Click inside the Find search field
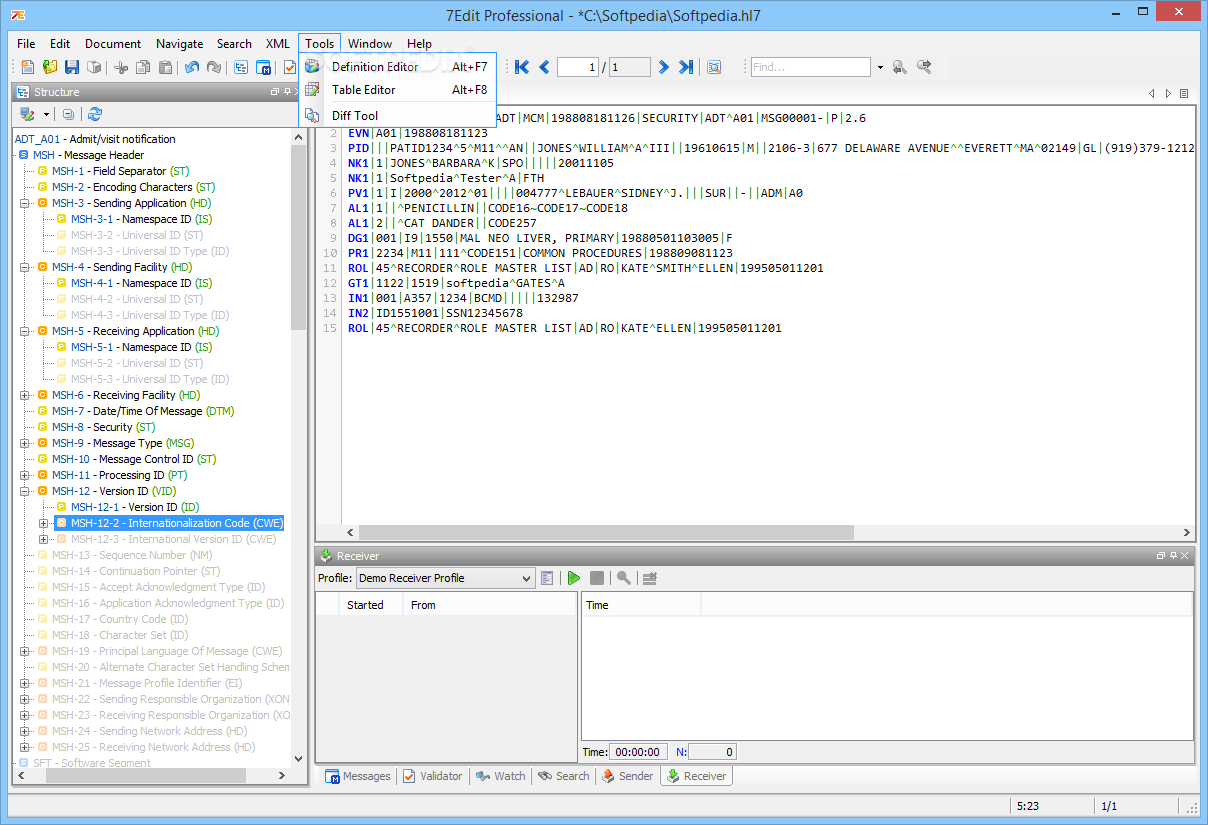Screen dimensions: 1208x825 click(810, 67)
